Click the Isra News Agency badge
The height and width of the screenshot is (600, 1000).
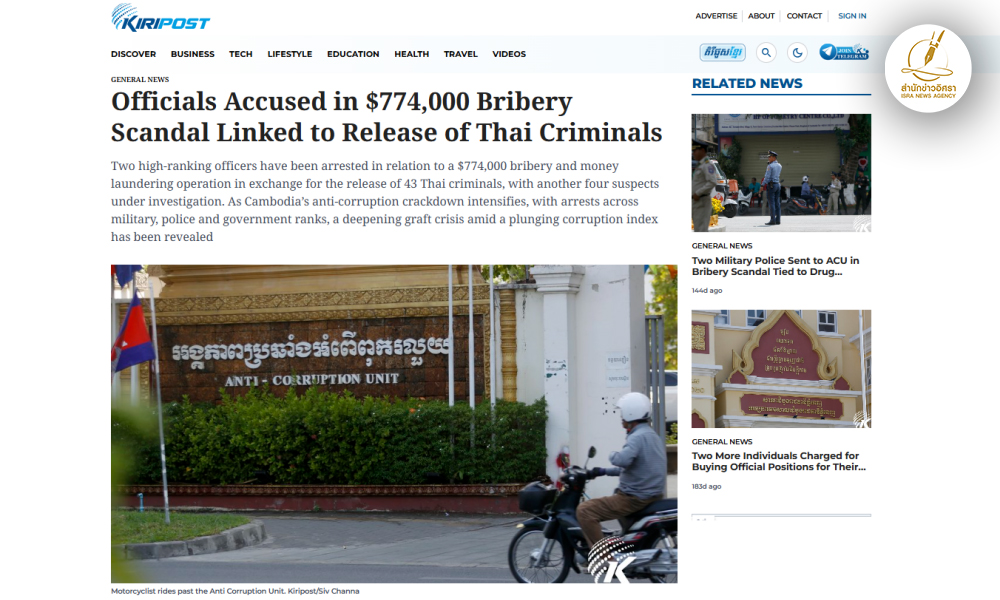click(928, 68)
